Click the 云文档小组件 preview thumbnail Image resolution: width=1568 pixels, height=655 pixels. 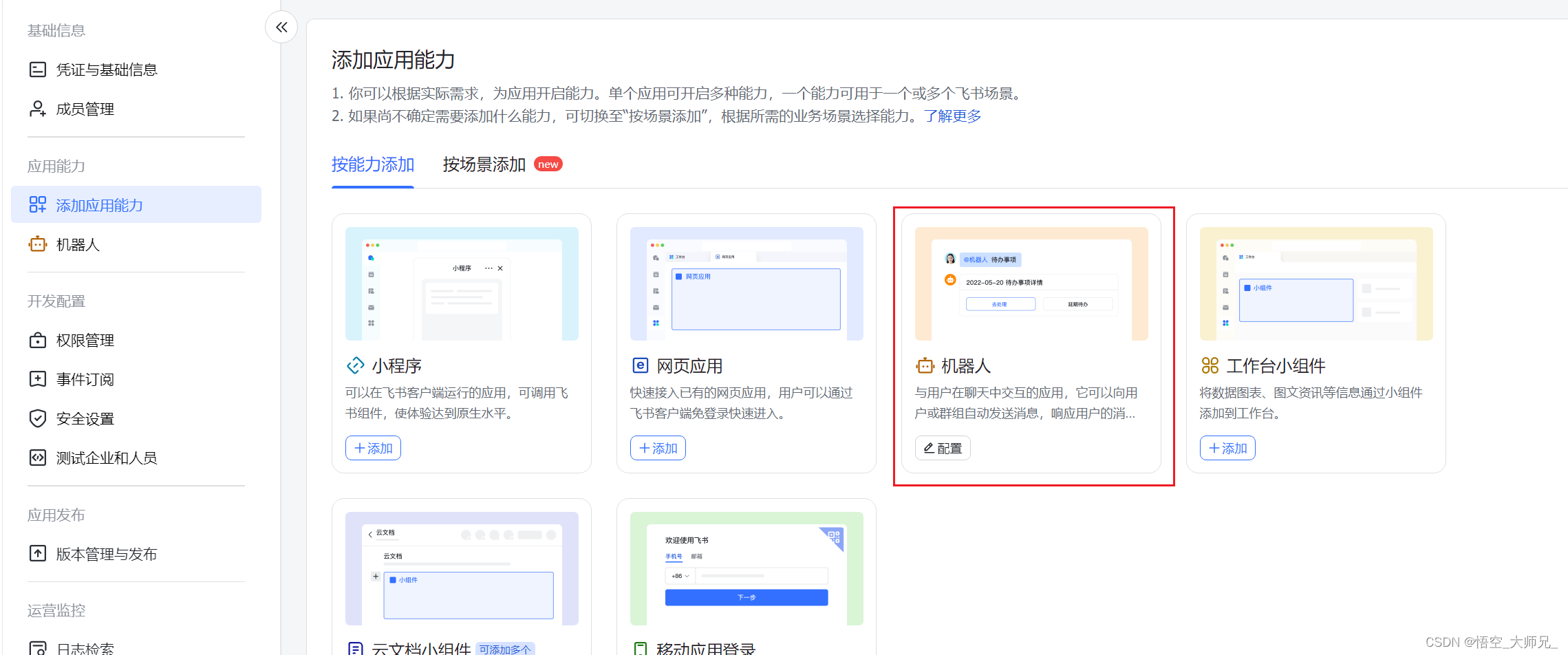click(x=462, y=568)
